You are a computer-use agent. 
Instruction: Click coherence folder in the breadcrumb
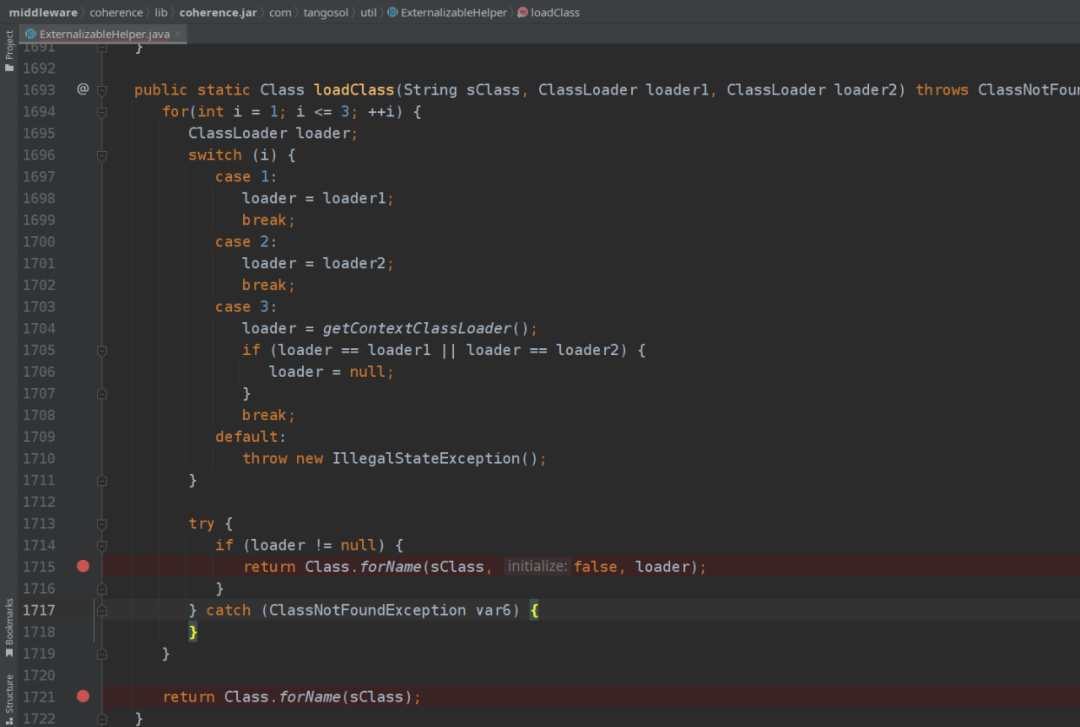click(x=116, y=12)
